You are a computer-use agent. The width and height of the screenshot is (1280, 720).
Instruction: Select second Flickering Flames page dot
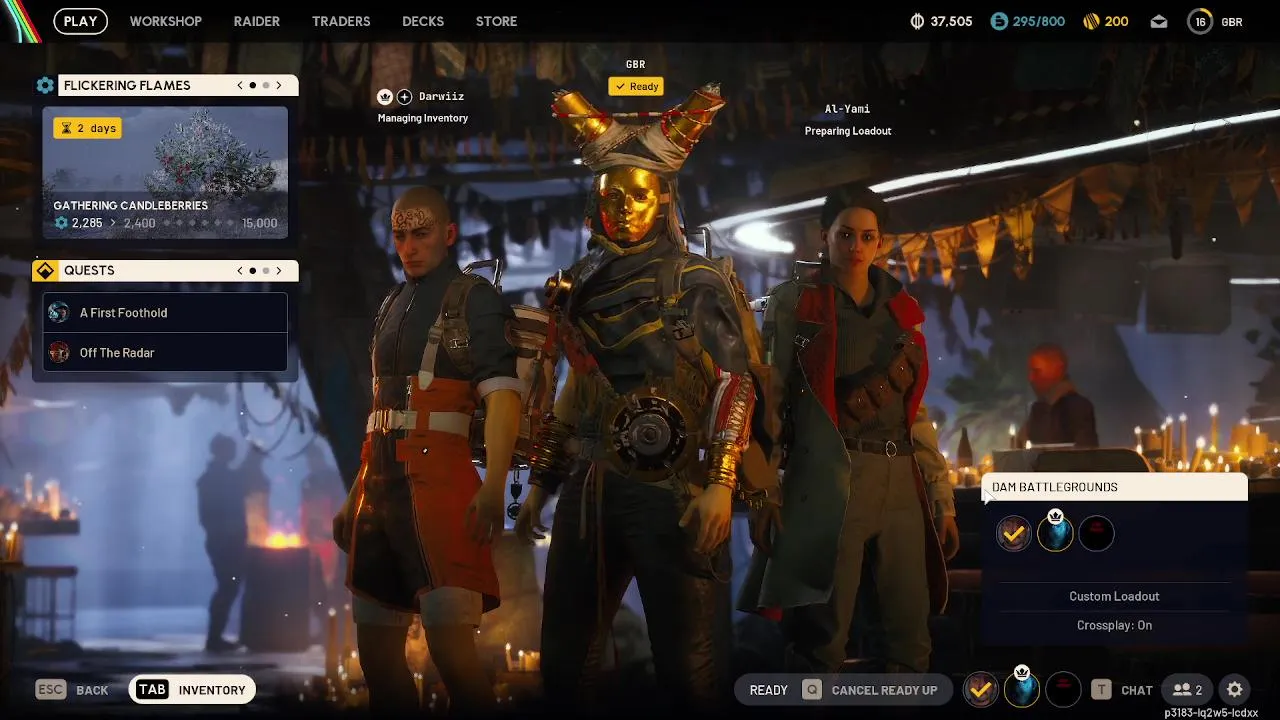tap(266, 85)
